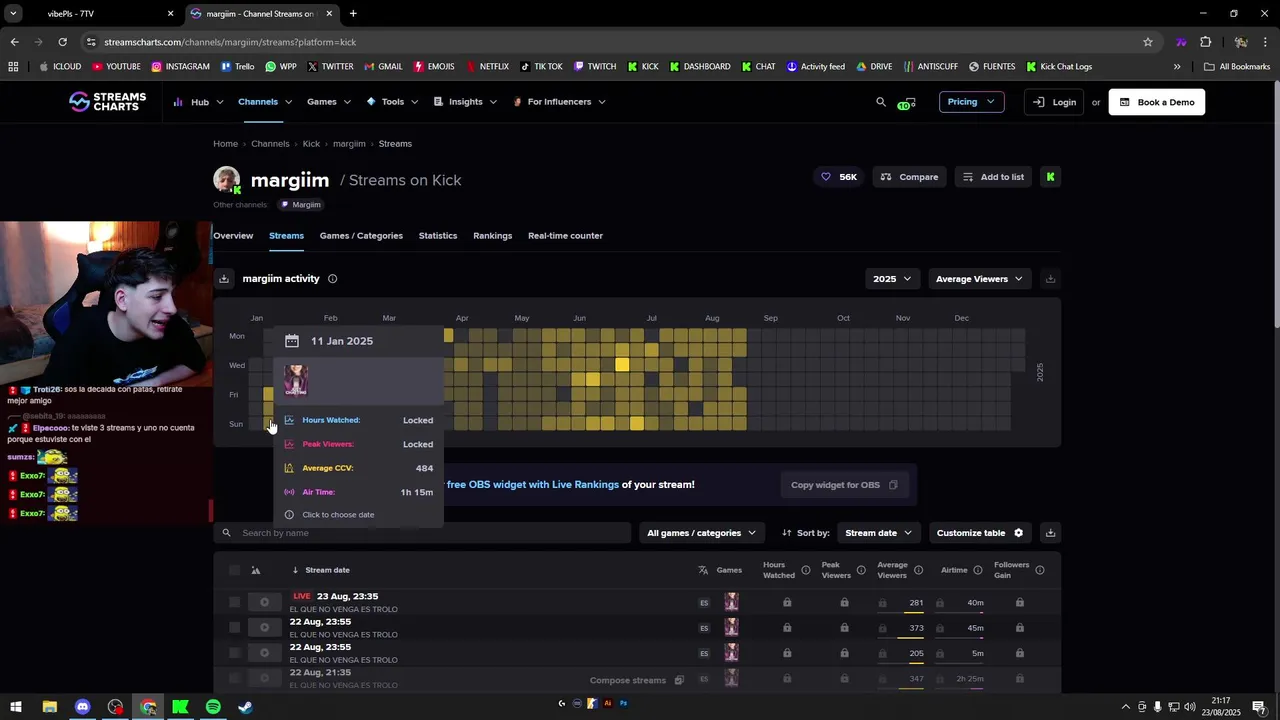
Task: Click info icon for Hours Watched column
Action: tap(806, 570)
